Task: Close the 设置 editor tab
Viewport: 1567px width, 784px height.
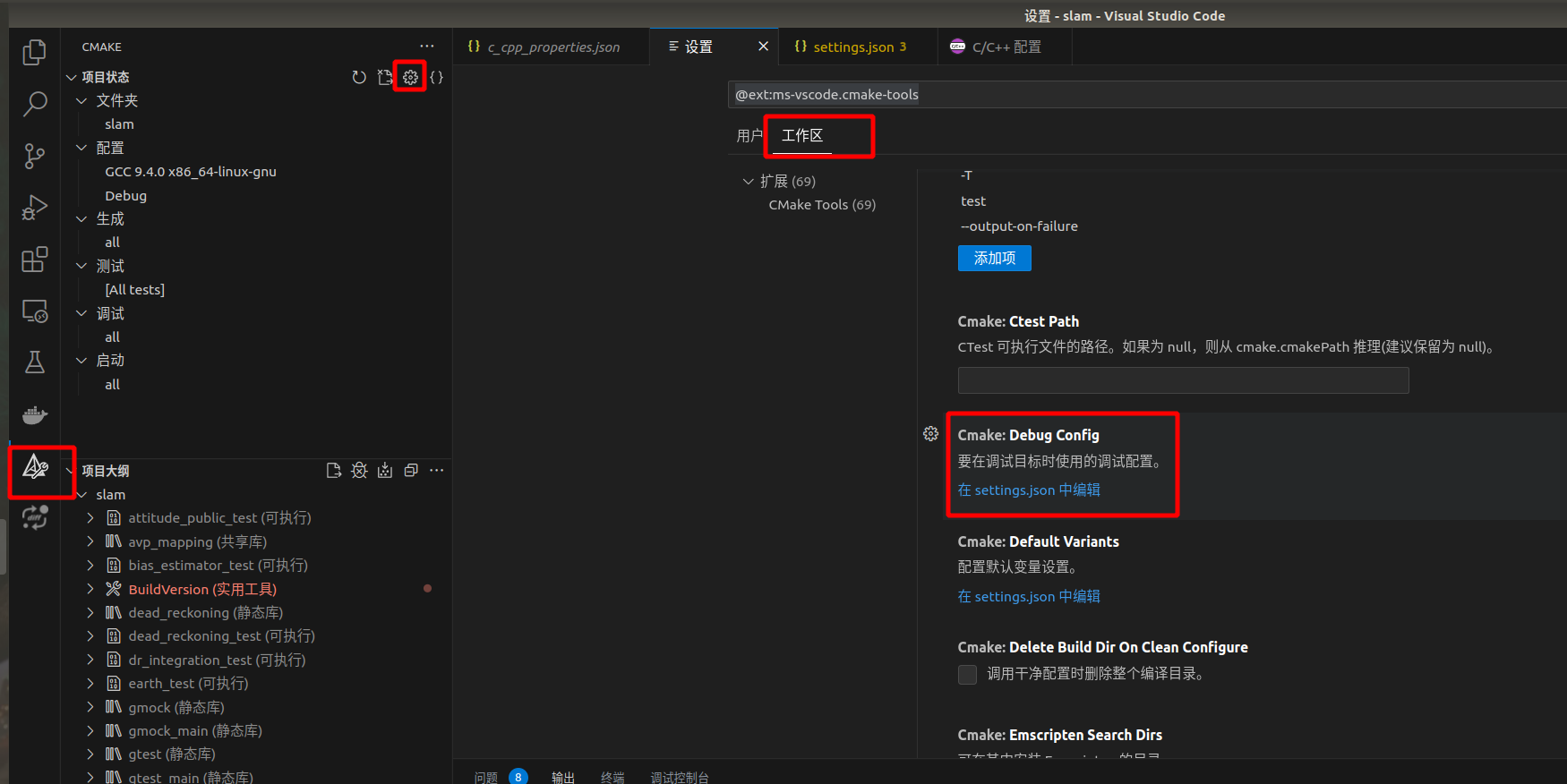Action: pyautogui.click(x=763, y=47)
